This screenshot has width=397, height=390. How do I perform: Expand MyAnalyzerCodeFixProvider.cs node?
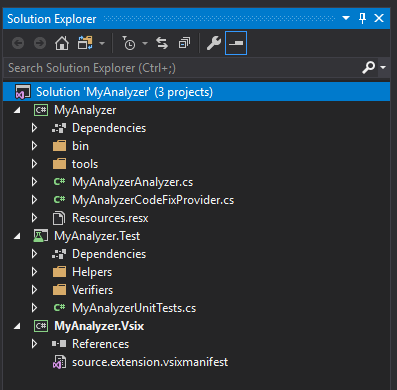(x=34, y=200)
